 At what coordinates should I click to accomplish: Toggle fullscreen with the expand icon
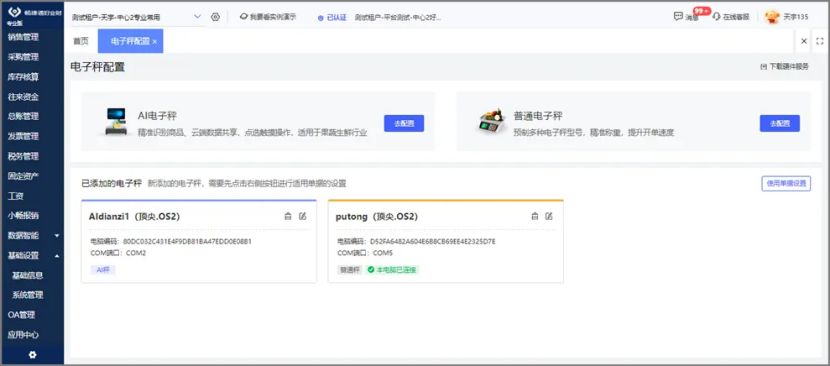click(x=820, y=41)
